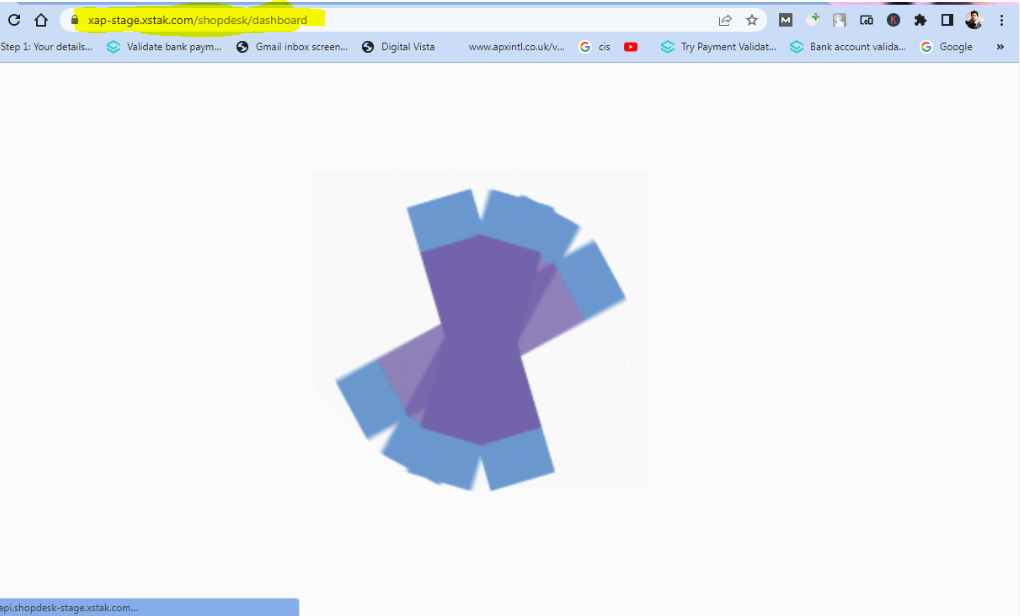1020x616 pixels.
Task: Click the loading animation graphic
Action: pyautogui.click(x=482, y=338)
